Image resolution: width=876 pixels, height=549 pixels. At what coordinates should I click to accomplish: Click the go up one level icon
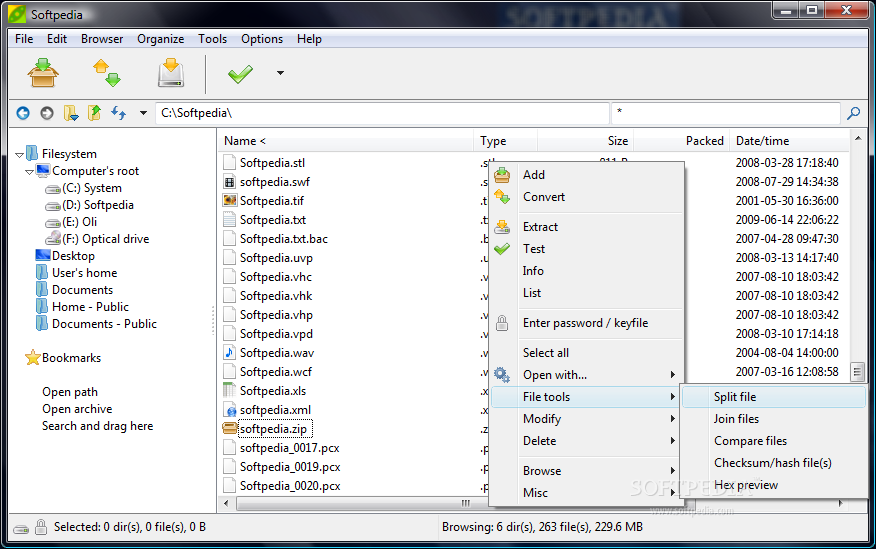[94, 113]
